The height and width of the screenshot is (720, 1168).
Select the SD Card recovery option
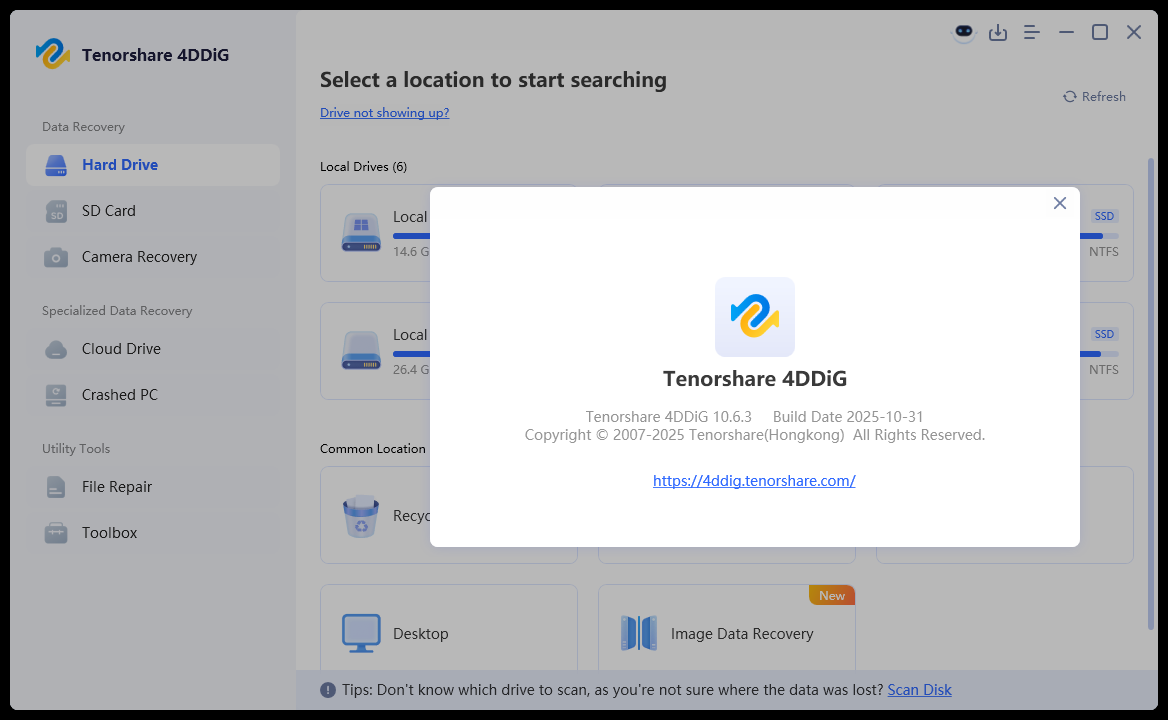tap(153, 211)
